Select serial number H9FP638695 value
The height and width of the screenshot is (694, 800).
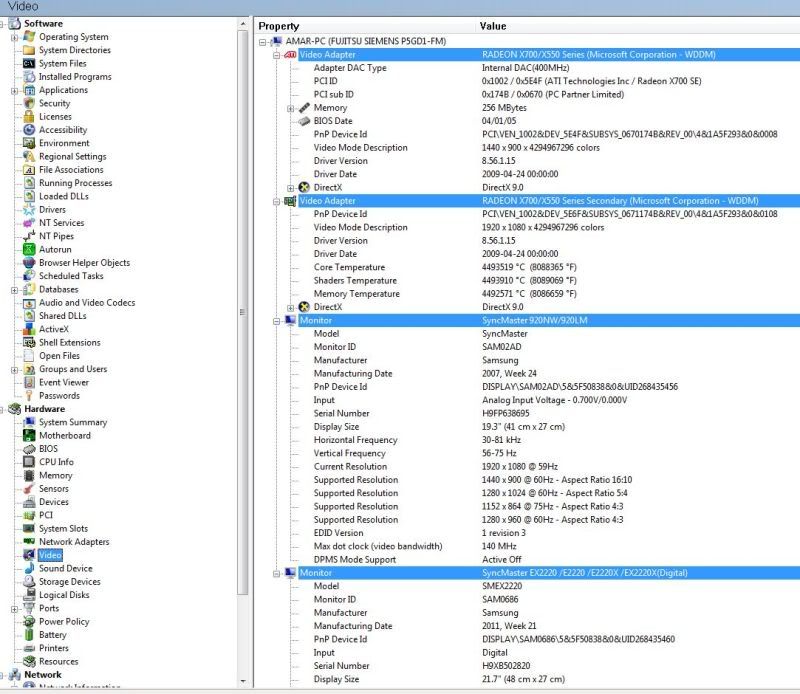(x=506, y=413)
